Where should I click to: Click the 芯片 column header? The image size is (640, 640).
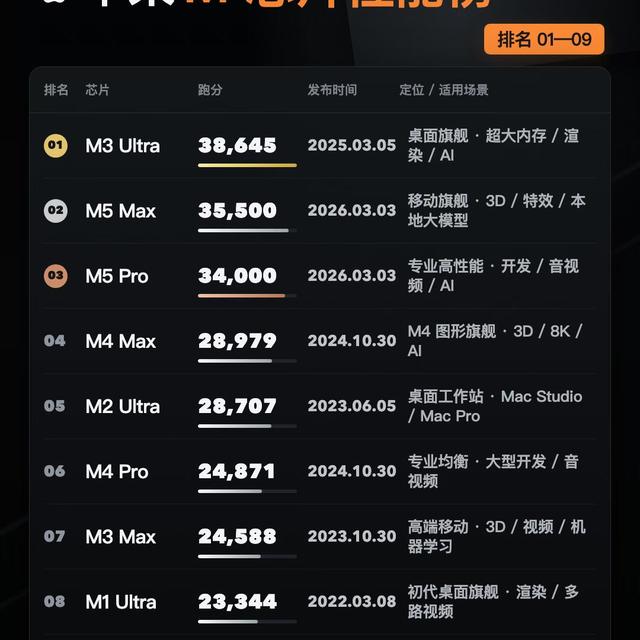click(98, 90)
